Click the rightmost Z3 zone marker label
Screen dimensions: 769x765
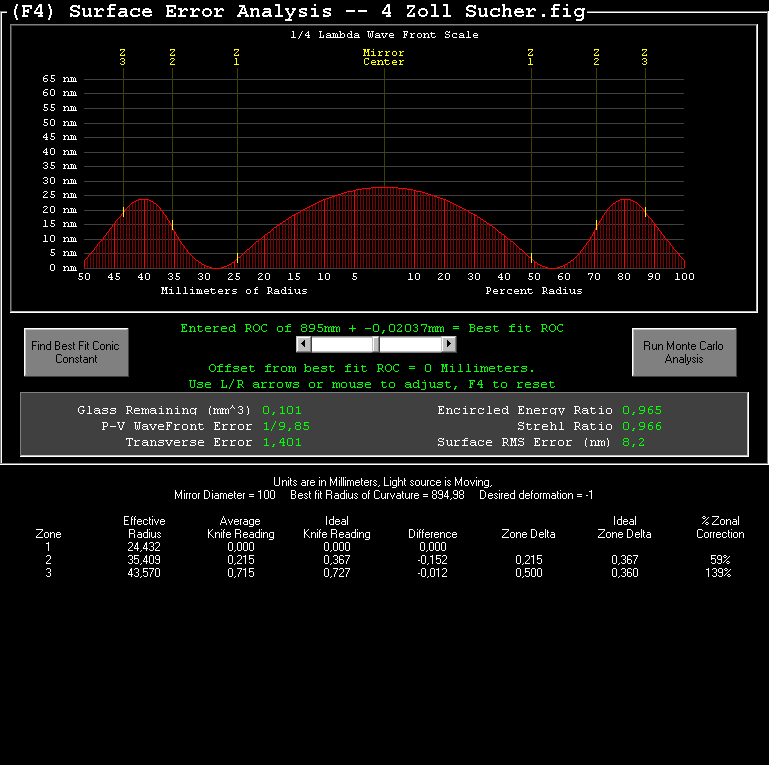point(644,57)
